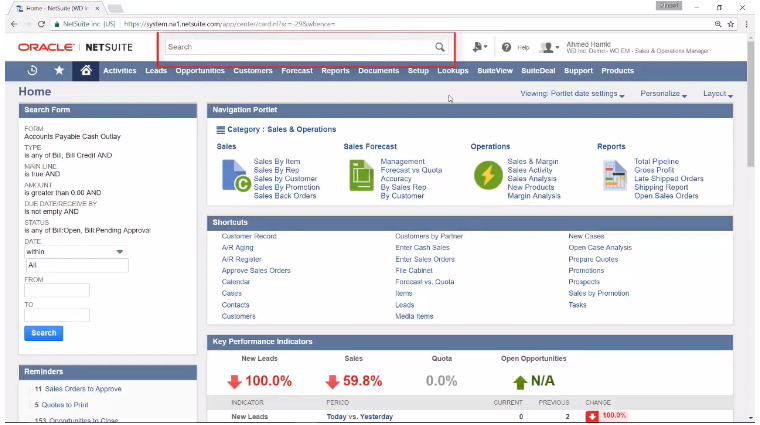This screenshot has height=425, width=760.
Task: Expand the Date 'within' dropdown
Action: click(75, 252)
